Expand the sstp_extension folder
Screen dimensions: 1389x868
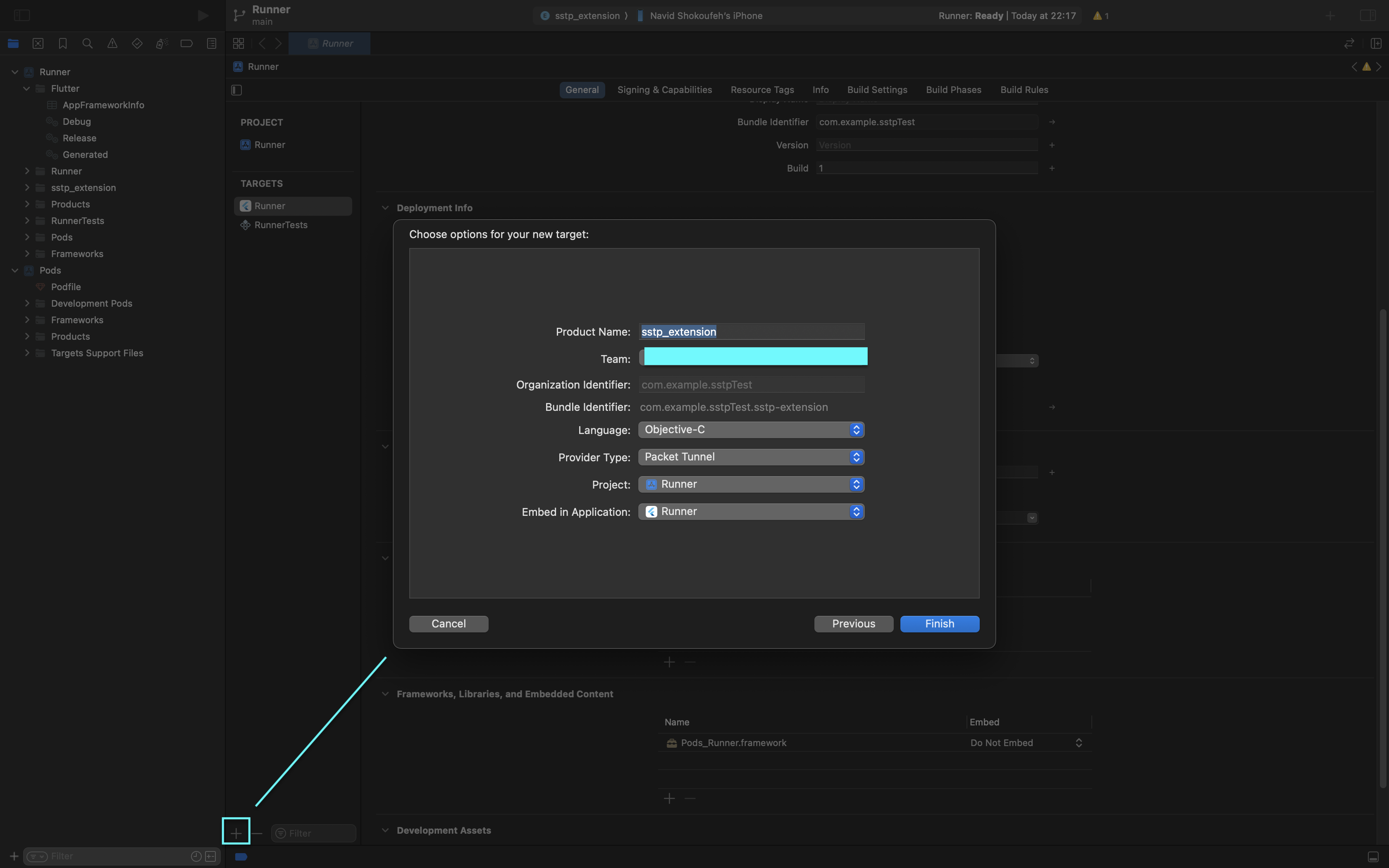(26, 188)
